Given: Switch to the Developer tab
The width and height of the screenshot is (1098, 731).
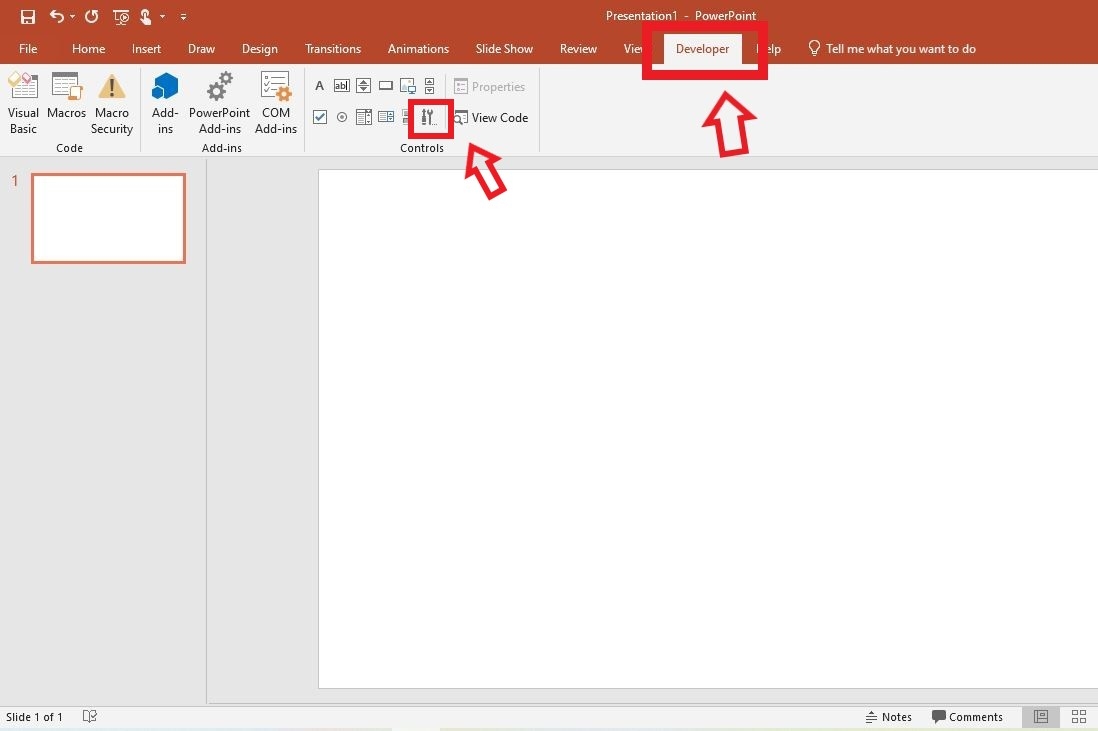Looking at the screenshot, I should 702,48.
